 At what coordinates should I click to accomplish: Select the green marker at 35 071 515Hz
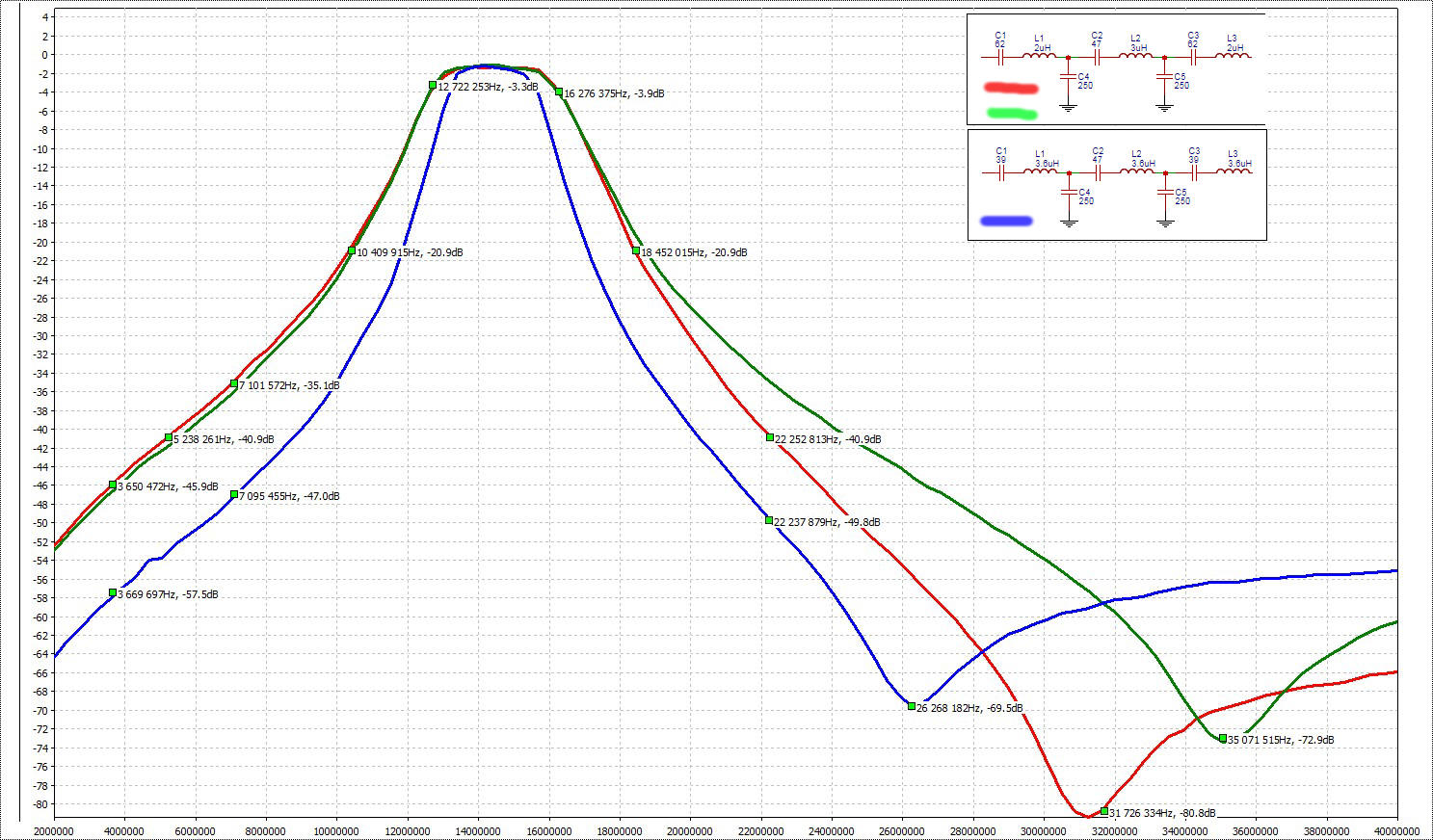coord(1223,739)
